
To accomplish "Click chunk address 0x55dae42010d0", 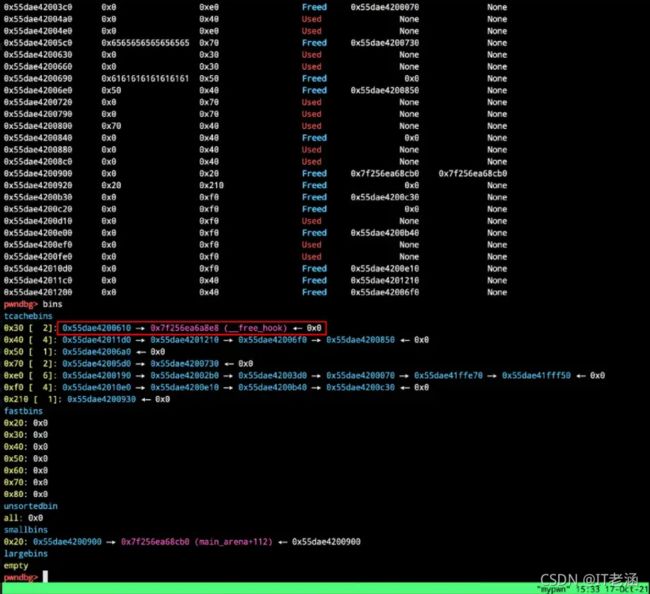I will point(38,269).
